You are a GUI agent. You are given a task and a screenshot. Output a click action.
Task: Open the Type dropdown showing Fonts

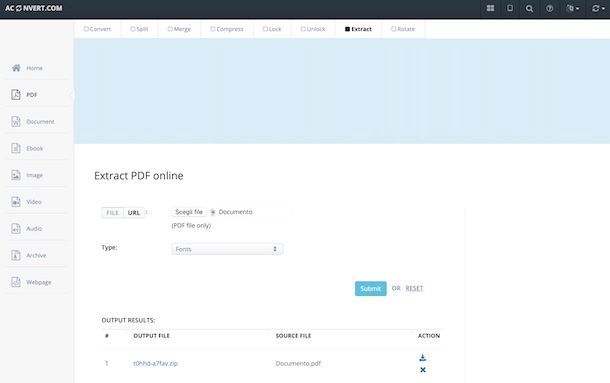pyautogui.click(x=227, y=249)
